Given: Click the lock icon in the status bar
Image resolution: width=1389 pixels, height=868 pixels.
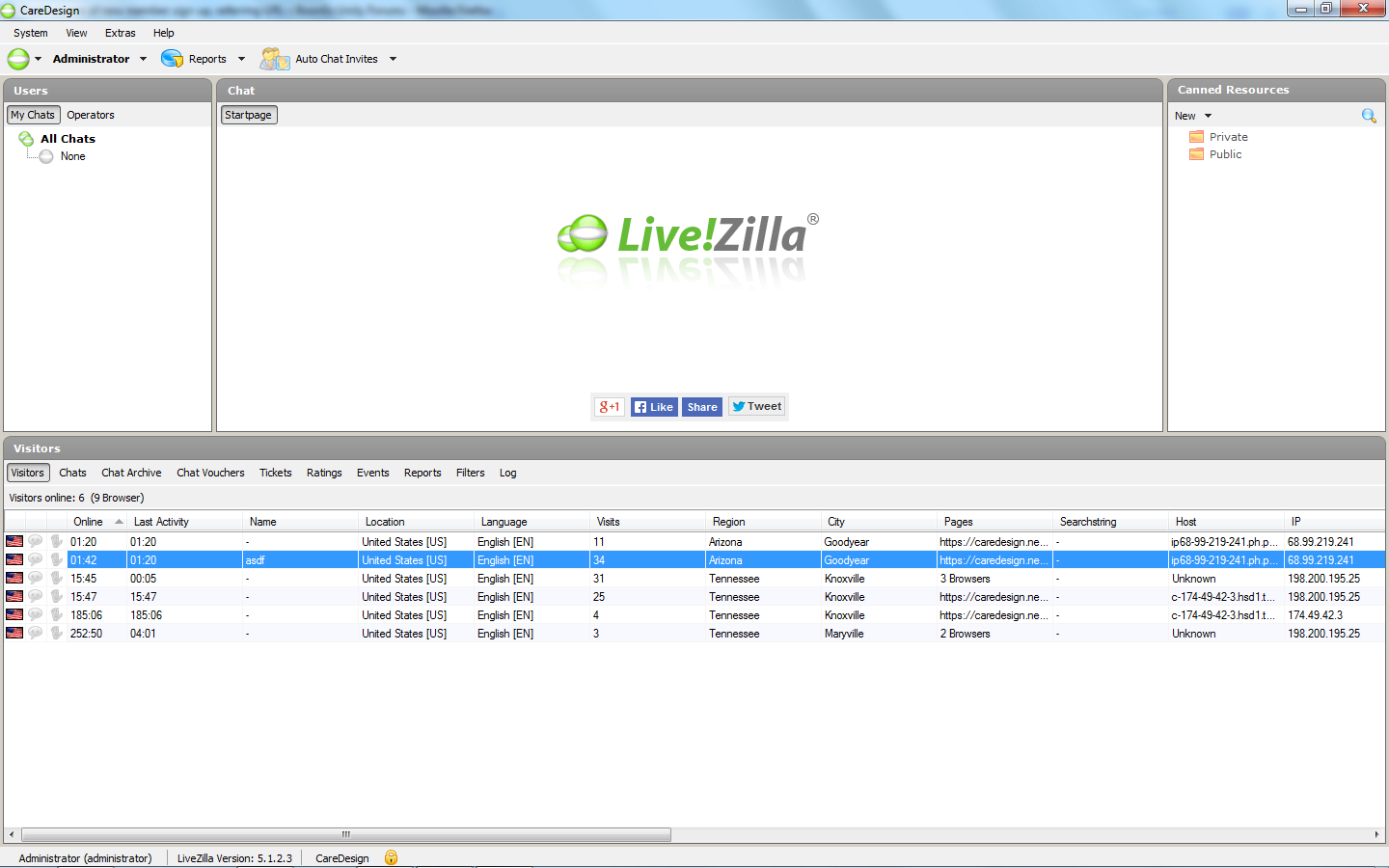Looking at the screenshot, I should (x=391, y=857).
